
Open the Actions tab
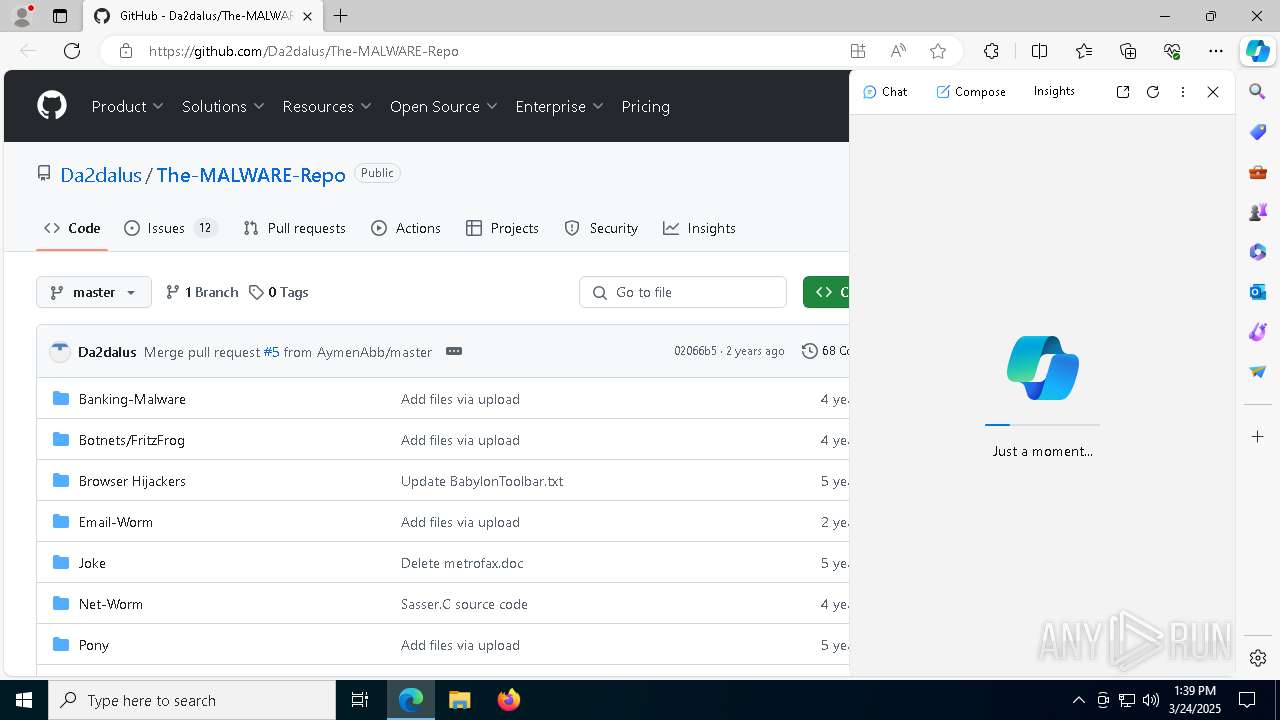coord(406,228)
